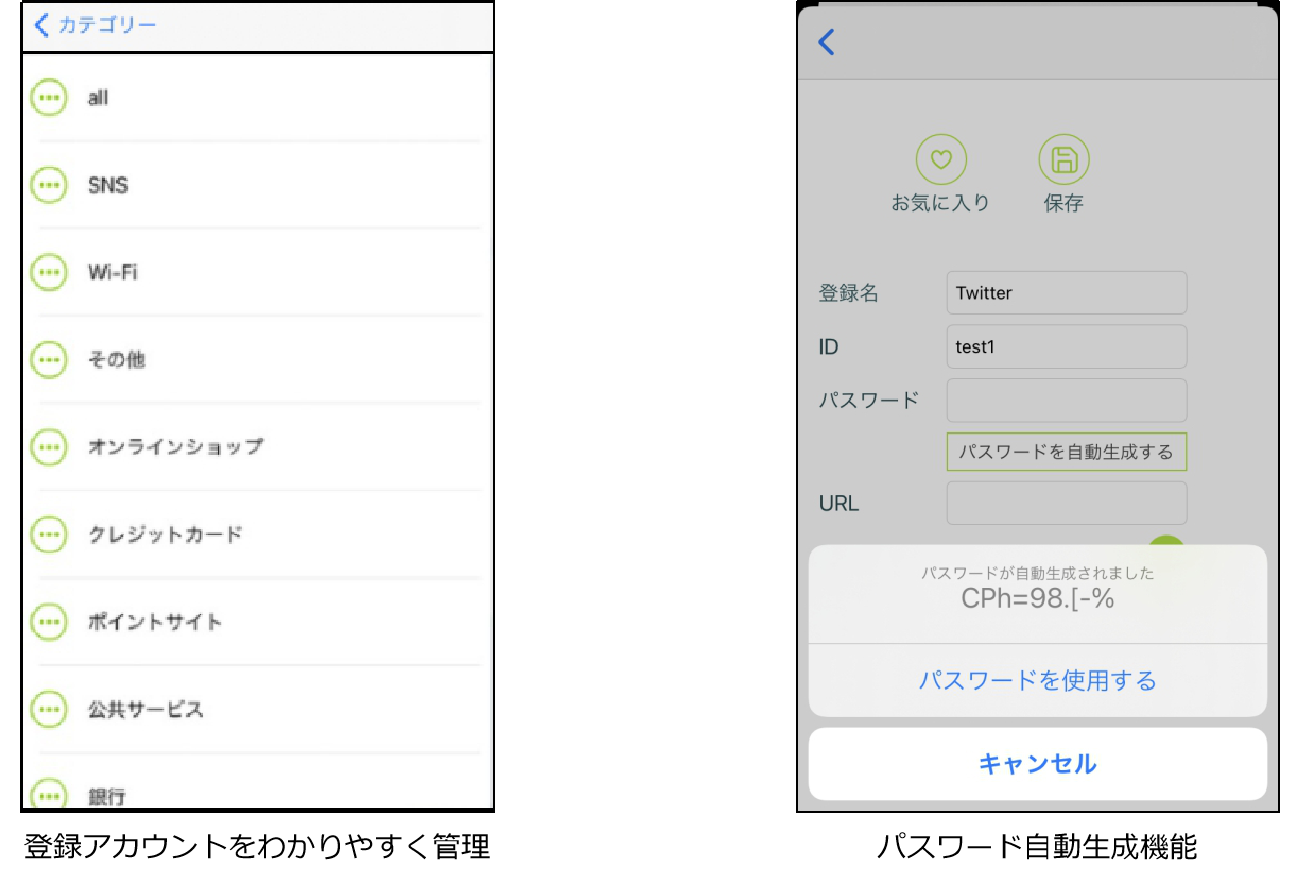Open options icon beside 公共サービス category
Viewport: 1296px width, 875px height.
[48, 709]
